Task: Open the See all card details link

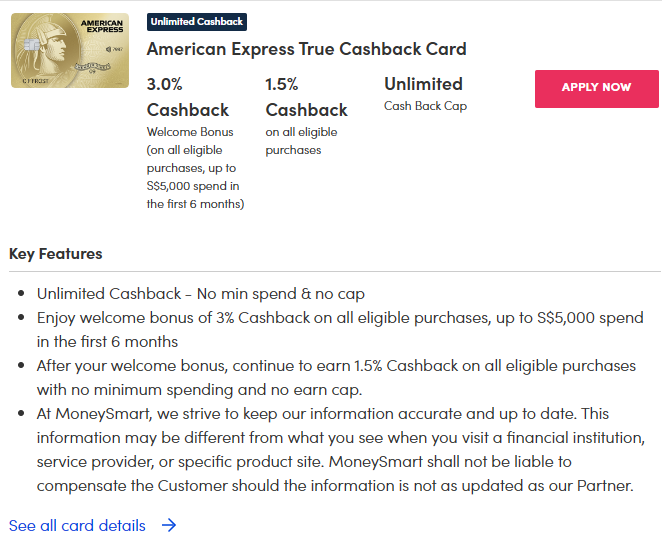Action: [x=77, y=525]
